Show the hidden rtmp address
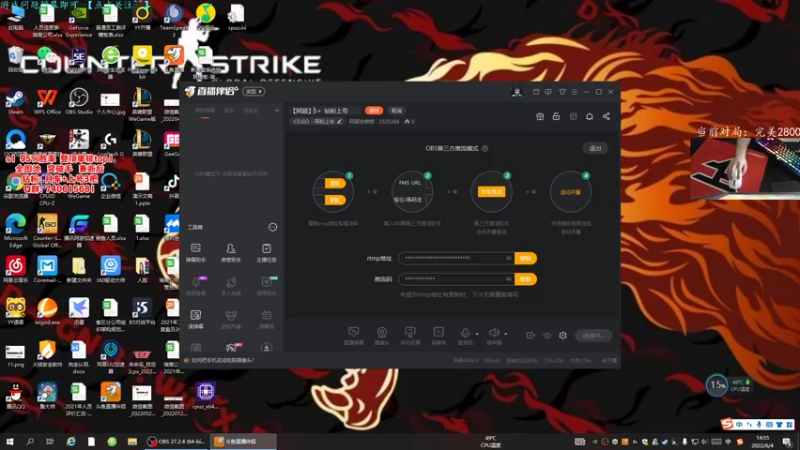The width and height of the screenshot is (800, 450). tap(508, 258)
